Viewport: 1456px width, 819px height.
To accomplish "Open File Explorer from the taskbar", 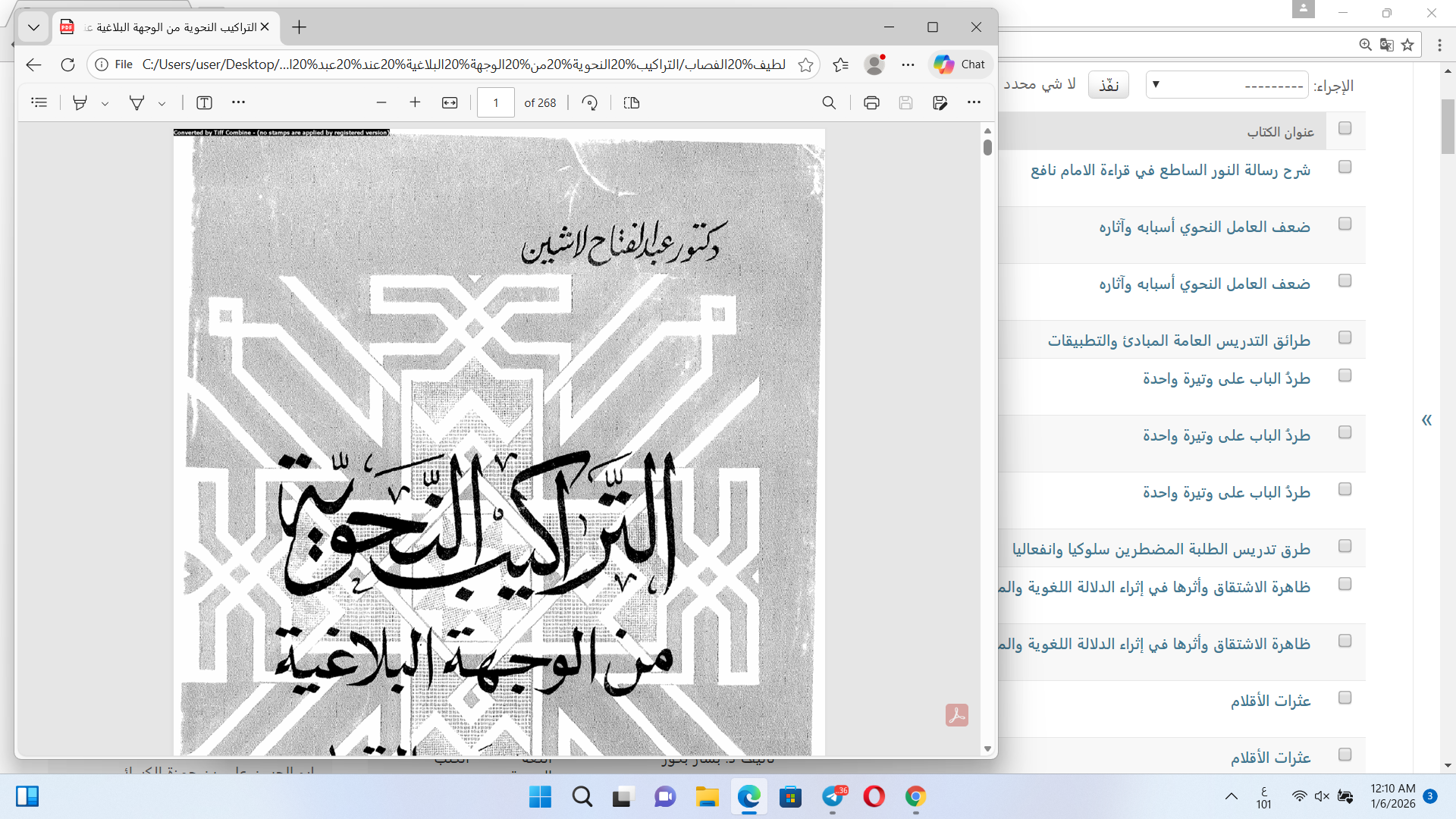I will [x=707, y=797].
